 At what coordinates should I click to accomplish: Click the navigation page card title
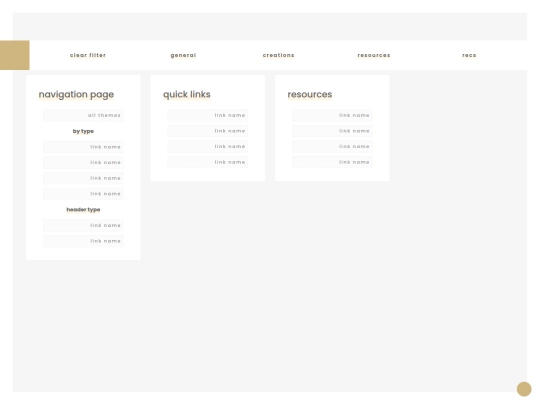click(x=76, y=94)
